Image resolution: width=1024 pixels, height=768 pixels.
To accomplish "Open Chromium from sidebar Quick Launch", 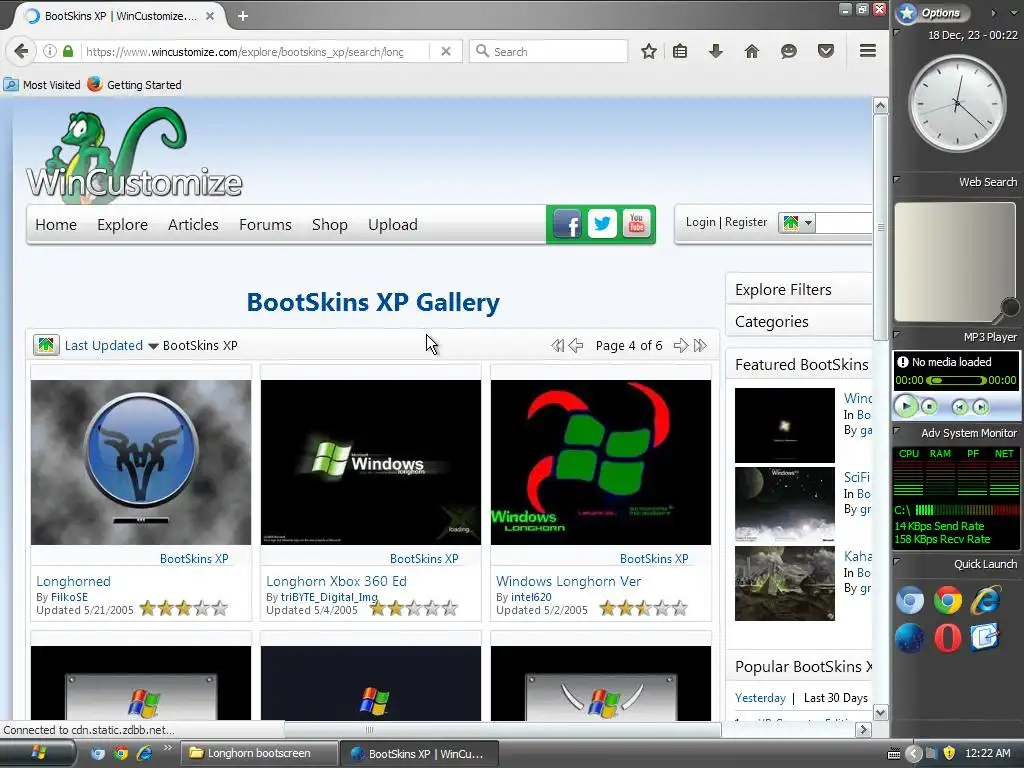I will pyautogui.click(x=910, y=600).
